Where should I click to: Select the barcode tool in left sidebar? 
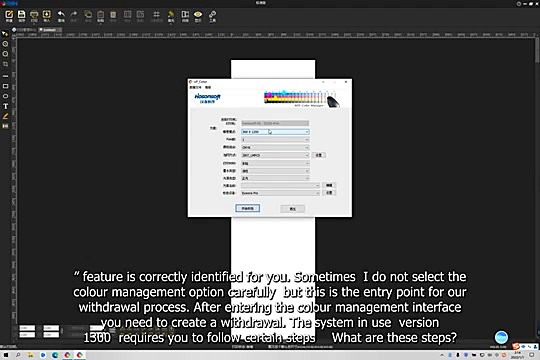pos(5,126)
